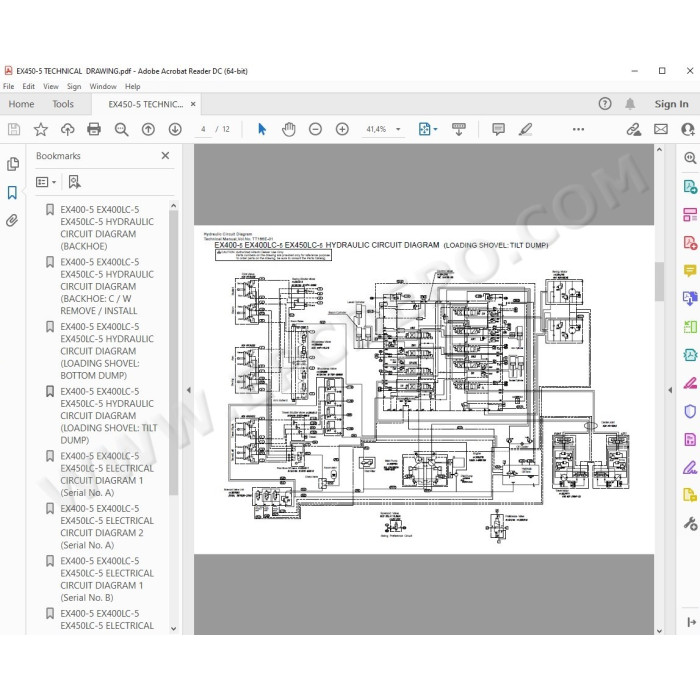Select the highlight pen tool
This screenshot has width=700, height=700.
(525, 129)
